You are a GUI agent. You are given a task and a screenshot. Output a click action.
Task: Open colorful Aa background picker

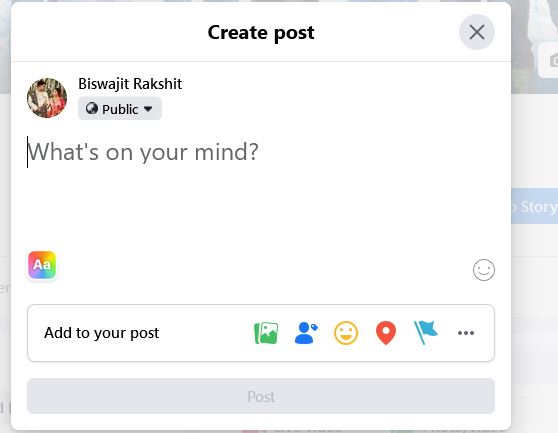42,265
